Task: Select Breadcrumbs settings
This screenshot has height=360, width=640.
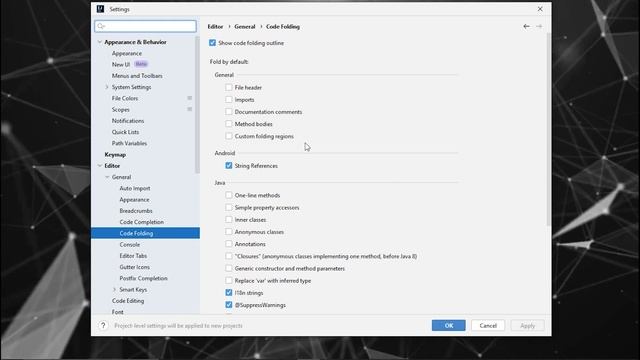Action: 136,211
